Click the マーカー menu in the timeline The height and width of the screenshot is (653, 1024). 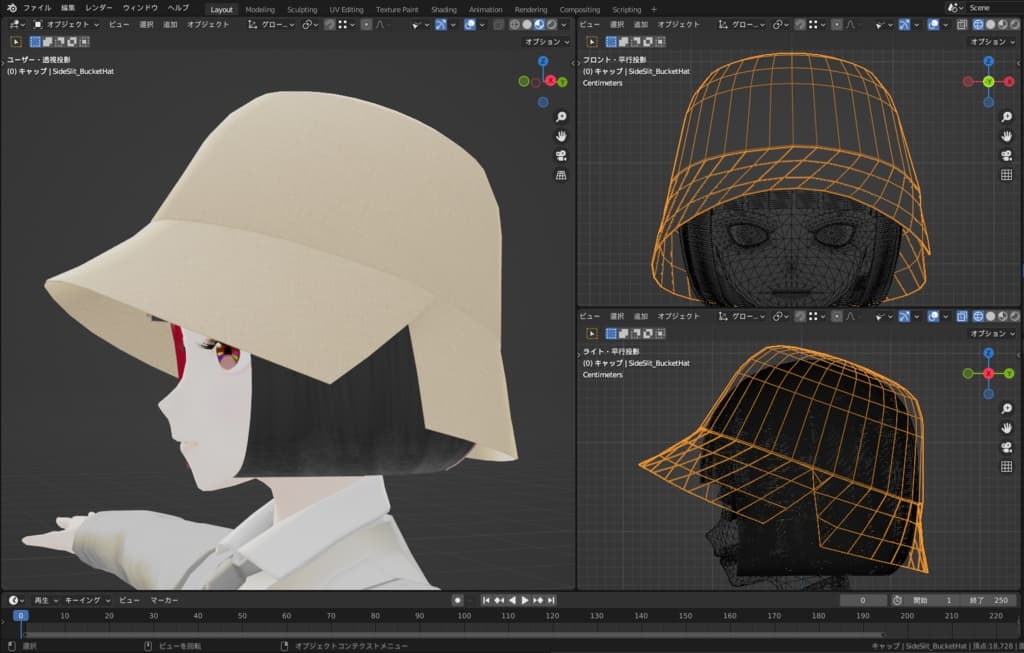tap(164, 600)
